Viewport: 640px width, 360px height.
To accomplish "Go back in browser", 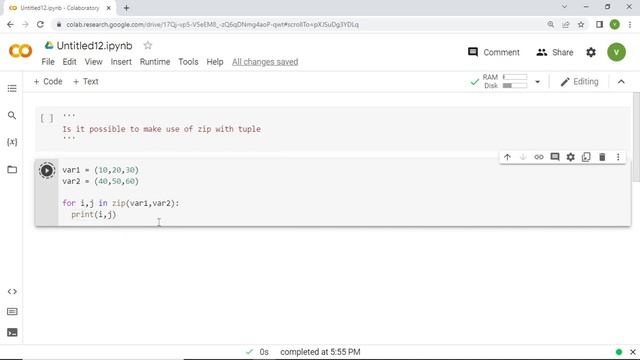I will click(x=10, y=24).
